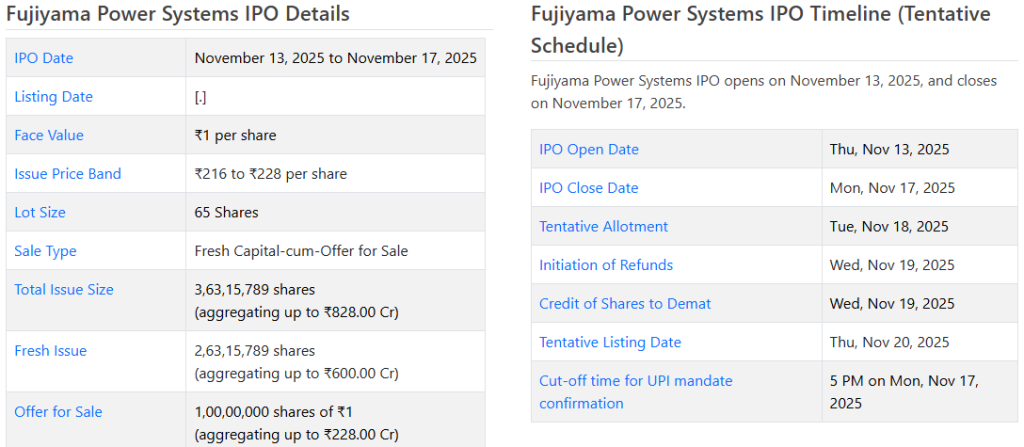Image resolution: width=1024 pixels, height=447 pixels.
Task: Click the 'Mon, Nov 17, 2025' close date
Action: tap(892, 188)
